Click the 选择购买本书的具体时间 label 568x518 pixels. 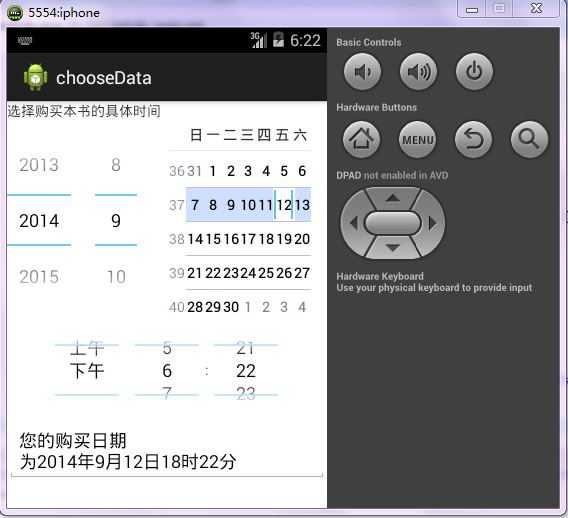(x=84, y=111)
